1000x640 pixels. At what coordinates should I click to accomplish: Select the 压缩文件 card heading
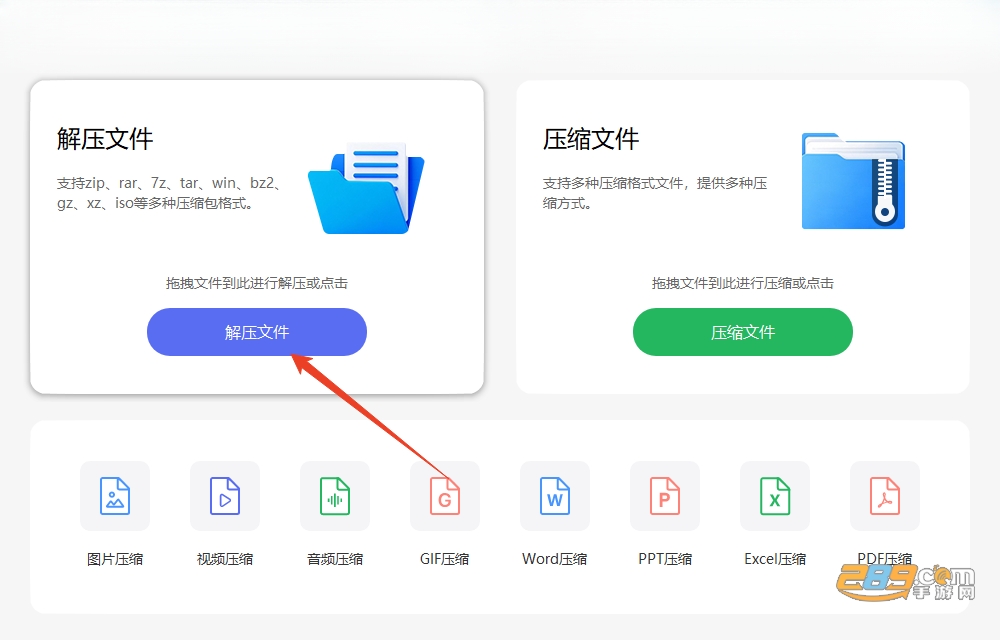point(591,139)
